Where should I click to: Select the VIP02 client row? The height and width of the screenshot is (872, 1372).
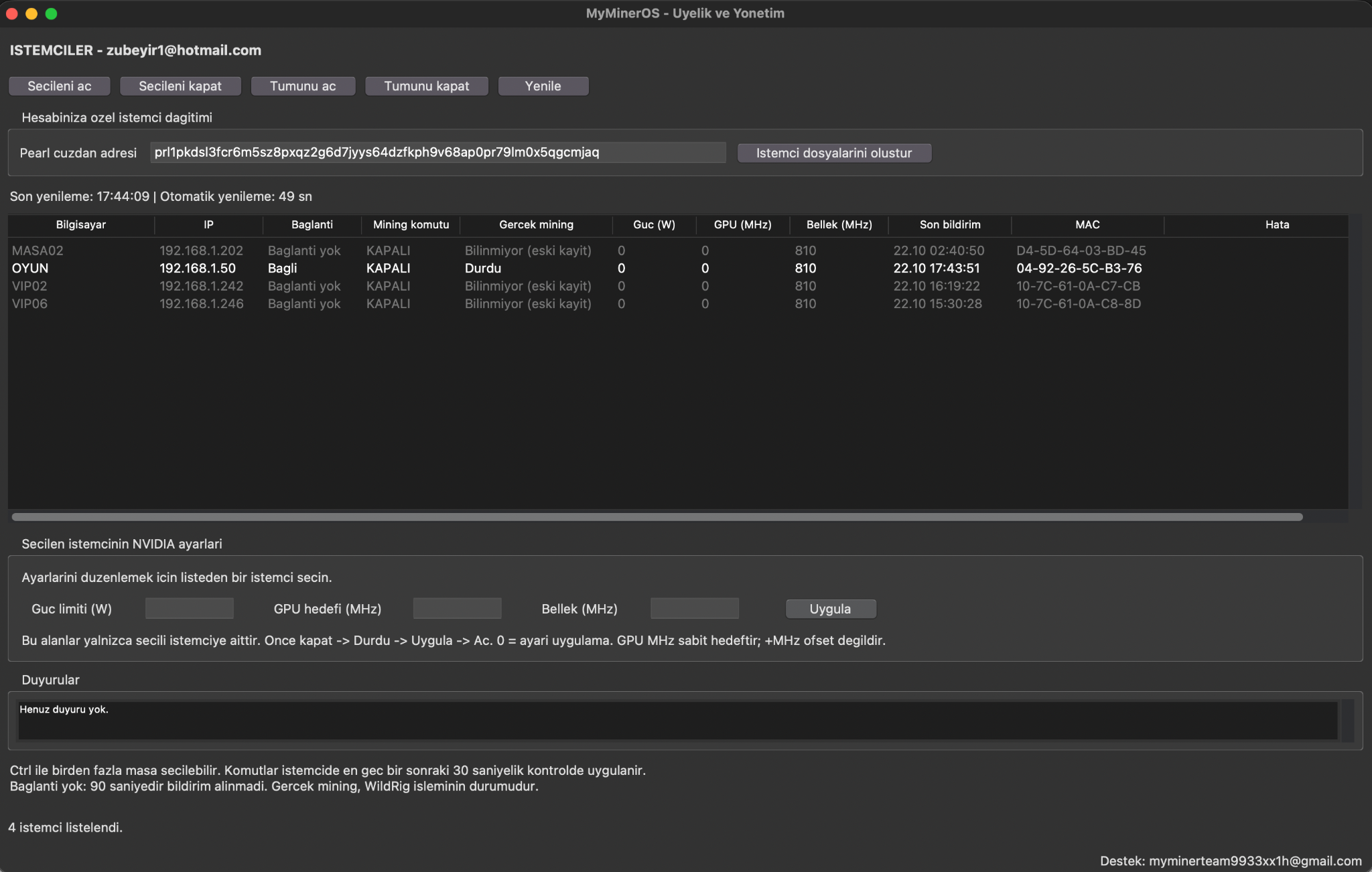click(678, 286)
